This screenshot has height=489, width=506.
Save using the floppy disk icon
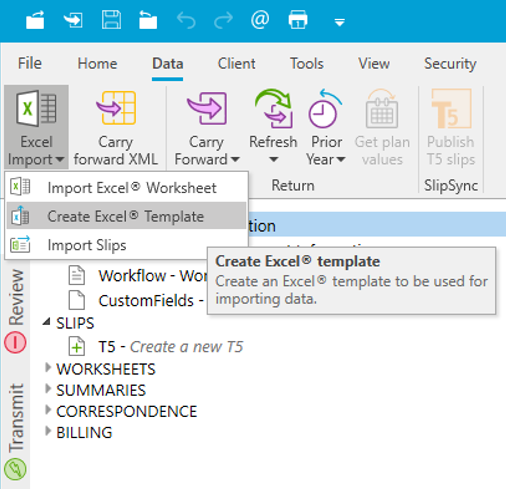coord(111,20)
